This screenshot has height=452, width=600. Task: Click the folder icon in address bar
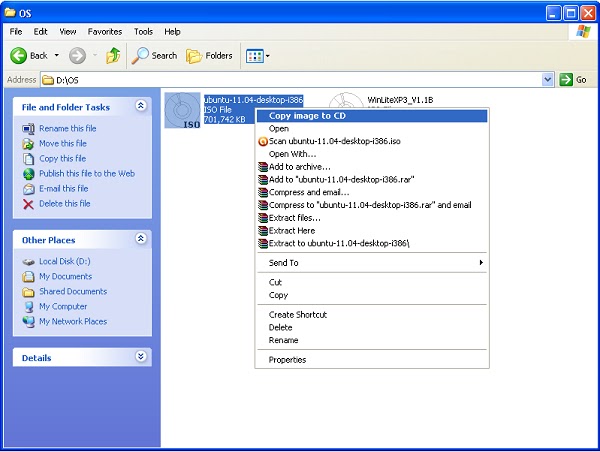coord(48,80)
